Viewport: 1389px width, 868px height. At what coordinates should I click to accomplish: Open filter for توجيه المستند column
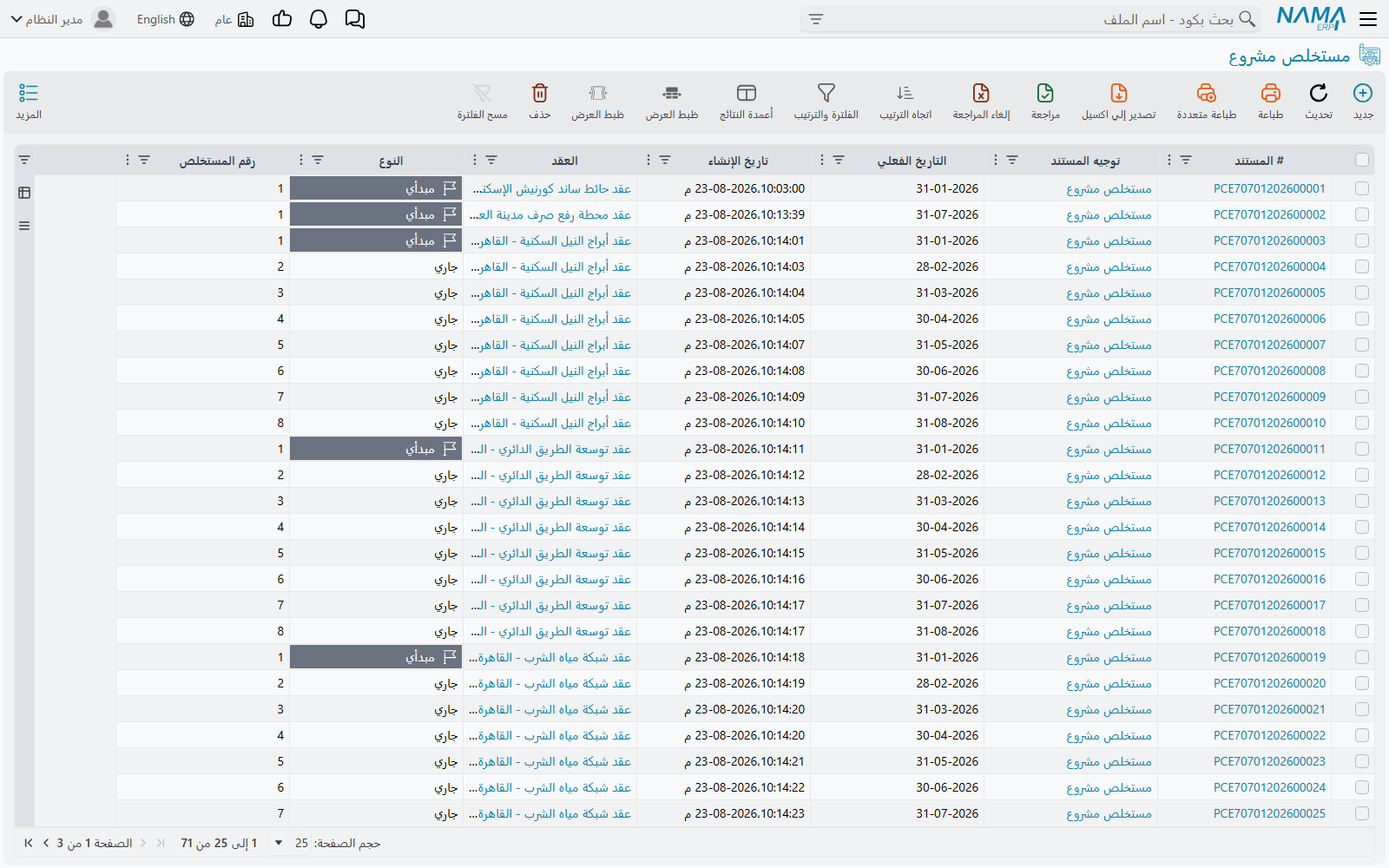coord(1012,160)
